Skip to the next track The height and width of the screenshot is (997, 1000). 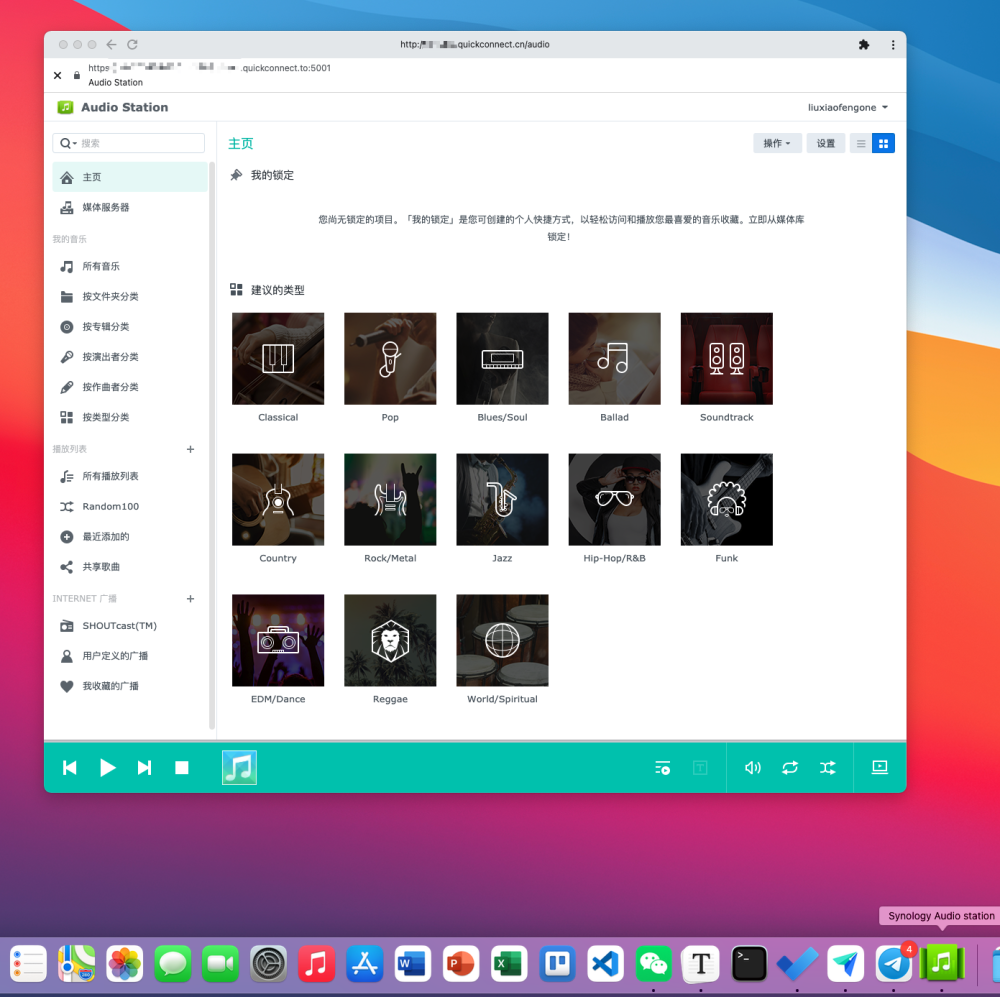pyautogui.click(x=145, y=767)
